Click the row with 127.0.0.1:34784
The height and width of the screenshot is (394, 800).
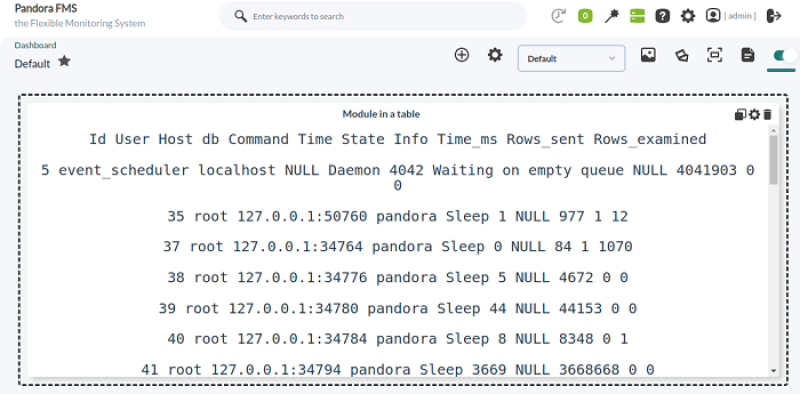(398, 339)
